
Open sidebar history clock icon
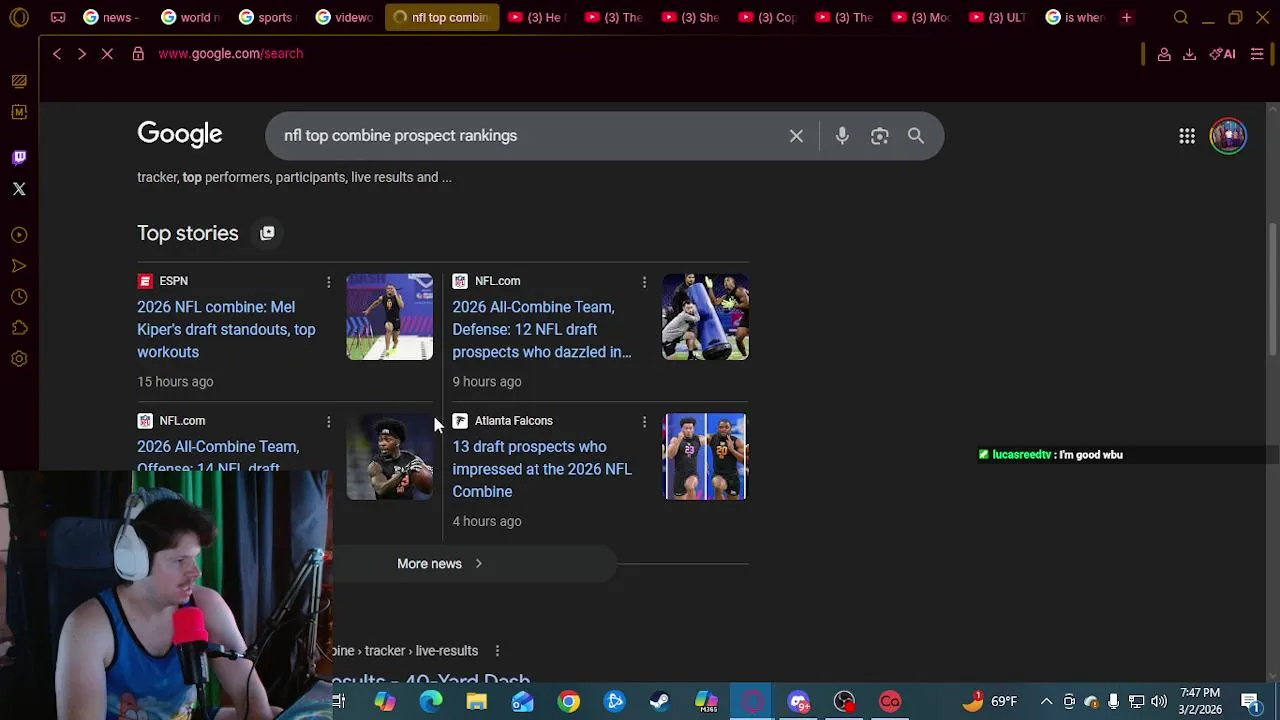pos(19,297)
